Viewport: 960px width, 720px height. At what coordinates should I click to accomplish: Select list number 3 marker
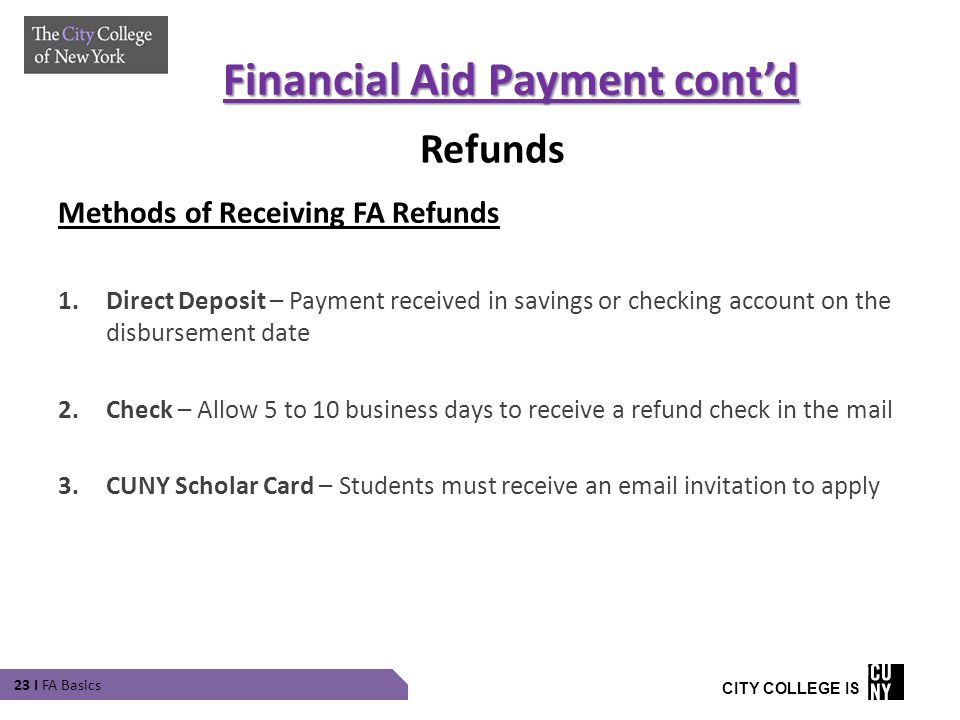[69, 486]
